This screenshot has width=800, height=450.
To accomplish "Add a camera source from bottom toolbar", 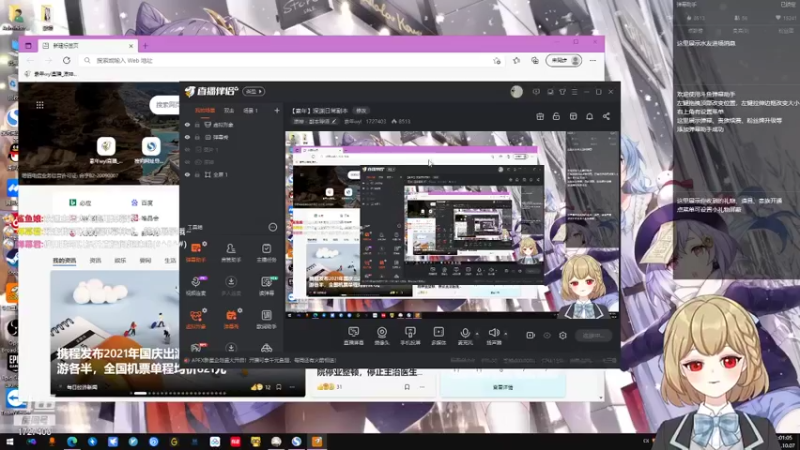I will pos(382,336).
